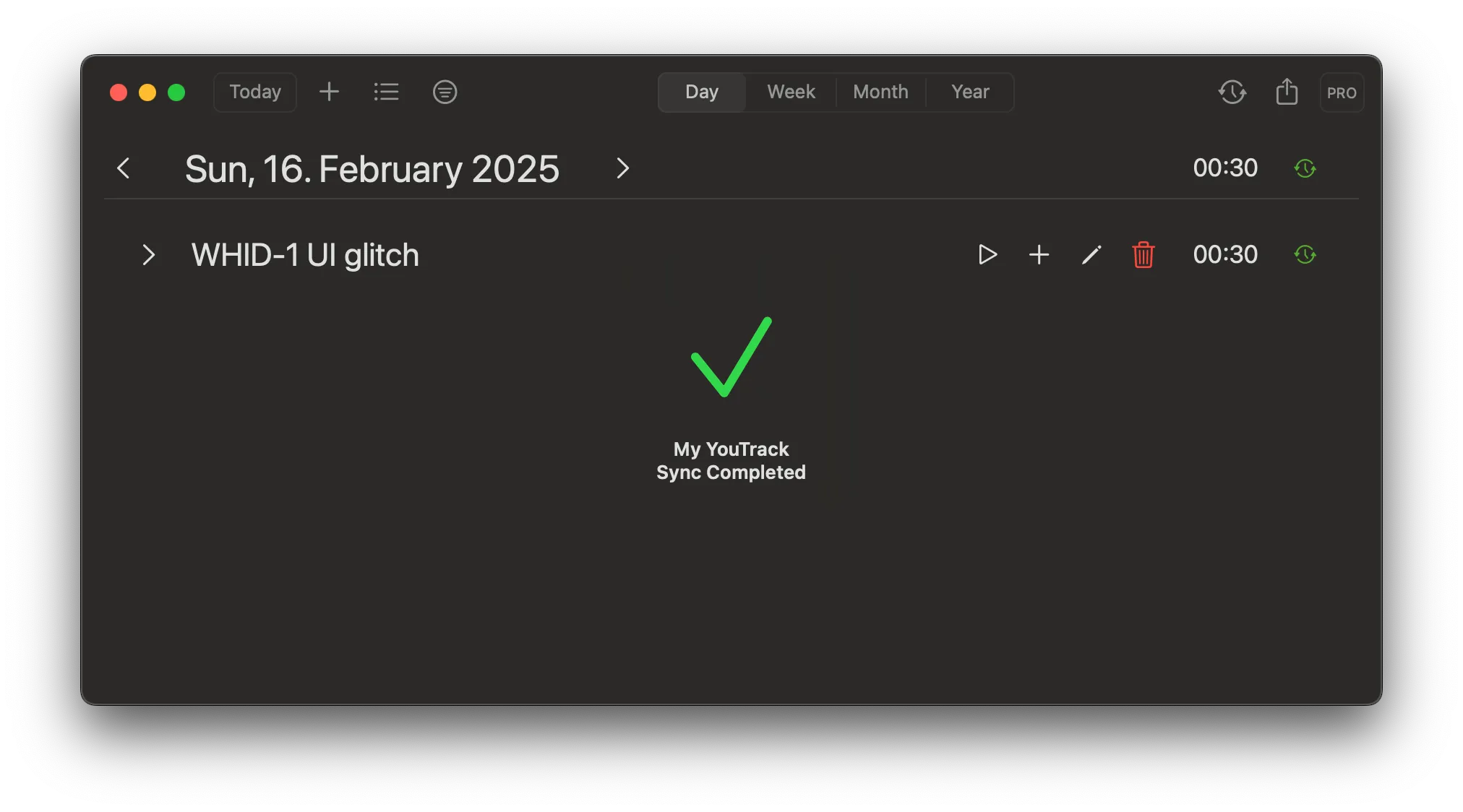Image resolution: width=1463 pixels, height=812 pixels.
Task: Click the 00:30 duration of WHID-1 UI glitch
Action: click(1225, 254)
